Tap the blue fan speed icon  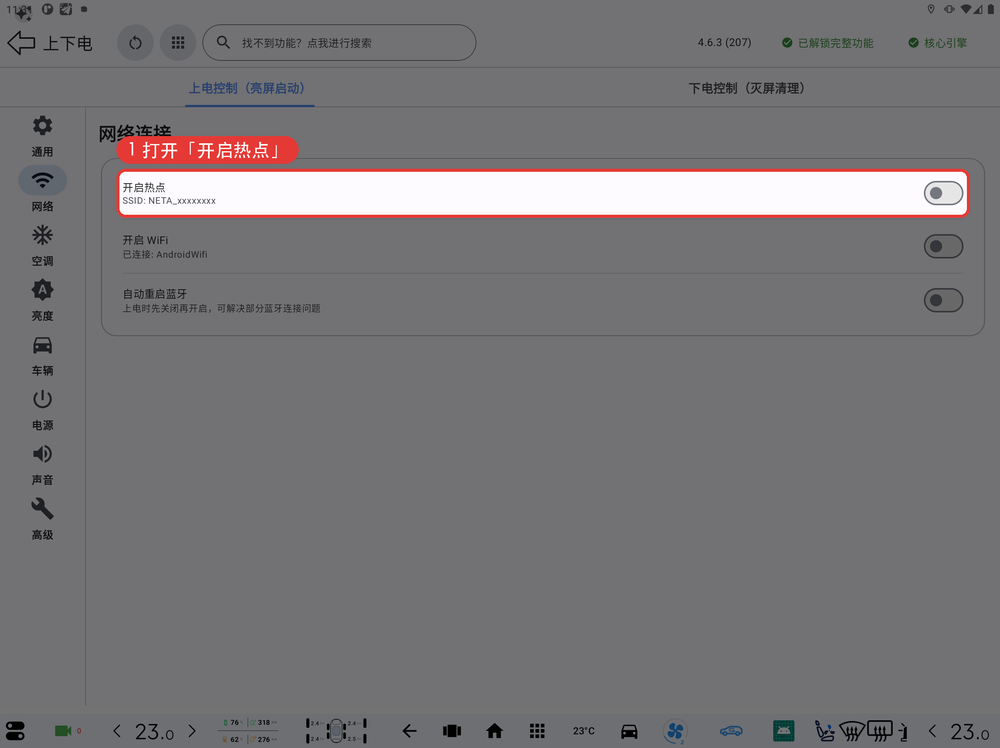pyautogui.click(x=675, y=731)
